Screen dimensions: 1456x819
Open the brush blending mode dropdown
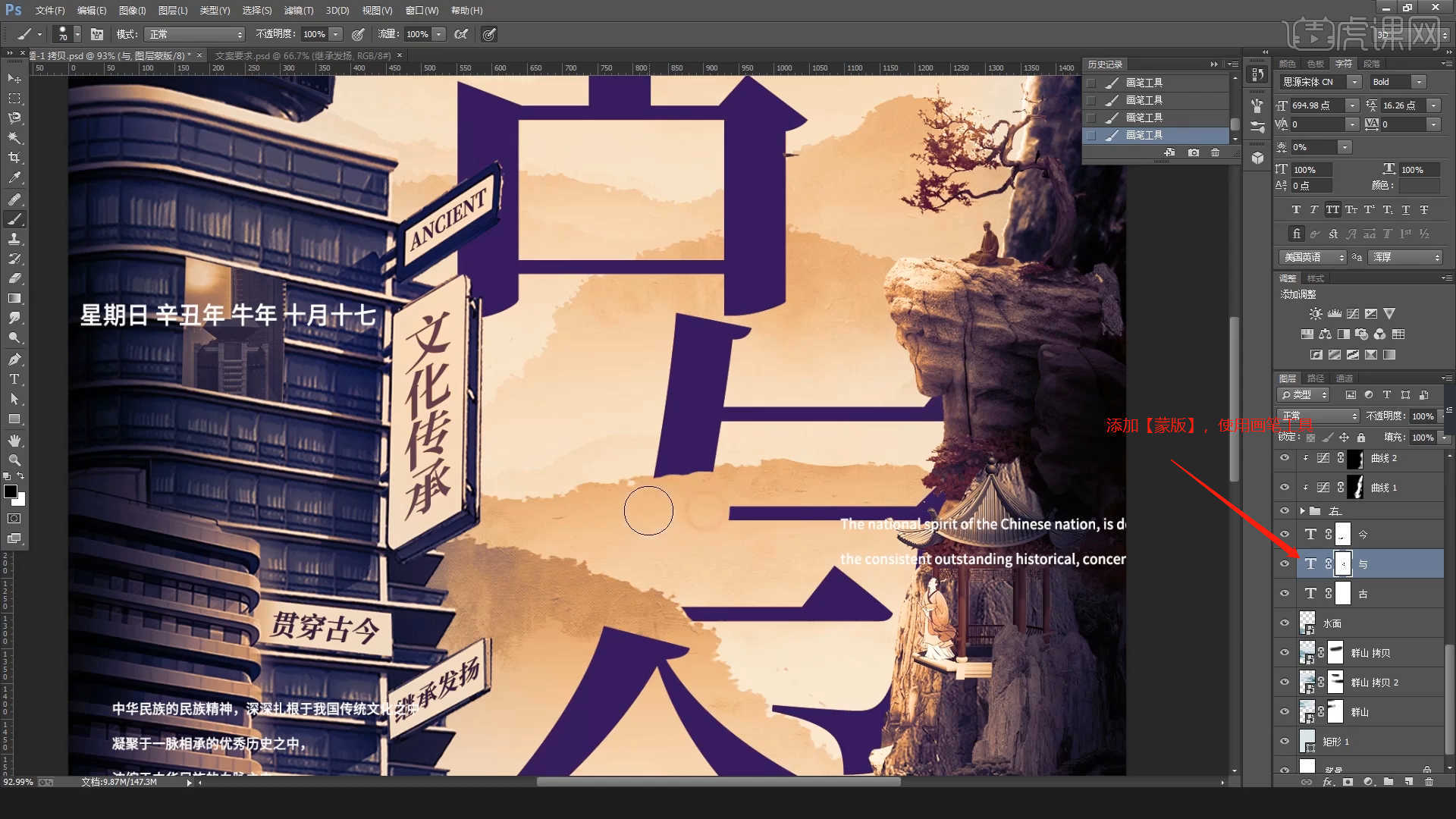pyautogui.click(x=196, y=34)
